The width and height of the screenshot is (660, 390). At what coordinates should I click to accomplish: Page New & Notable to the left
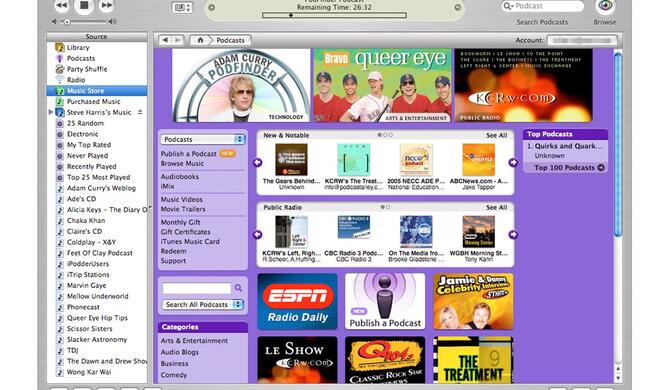258,162
